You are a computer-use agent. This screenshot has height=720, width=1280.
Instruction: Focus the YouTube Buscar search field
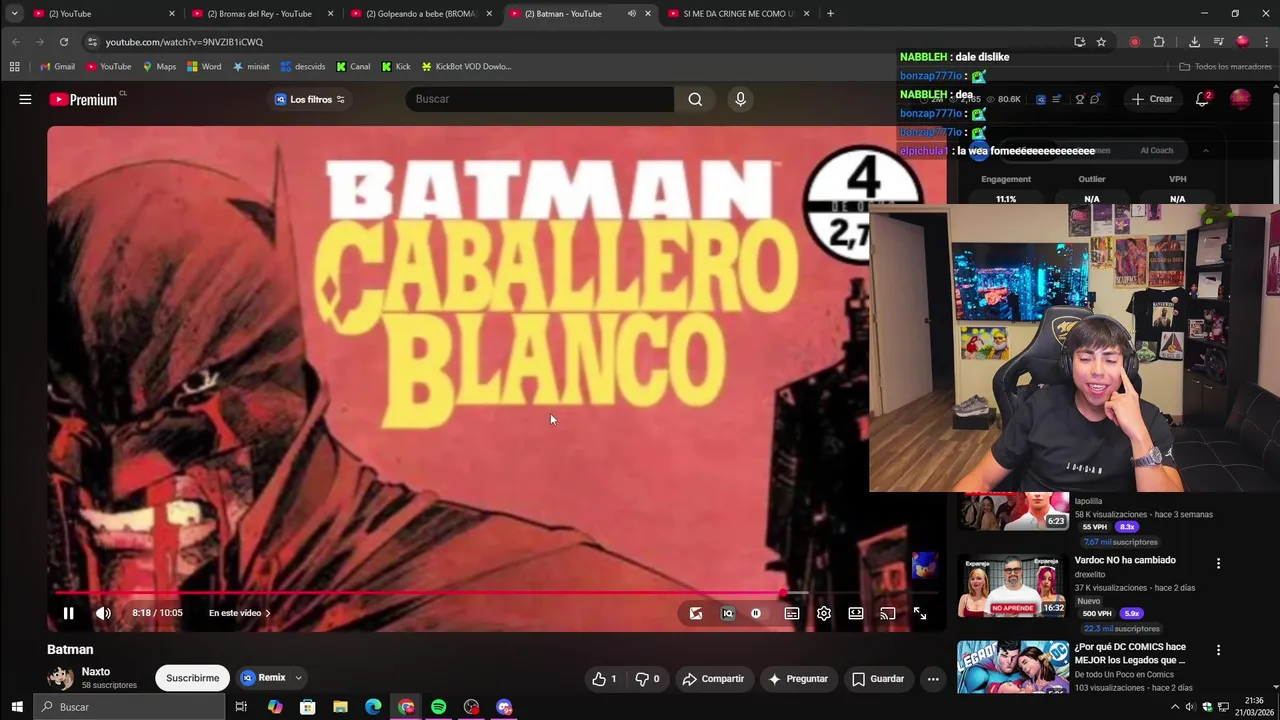(x=540, y=99)
